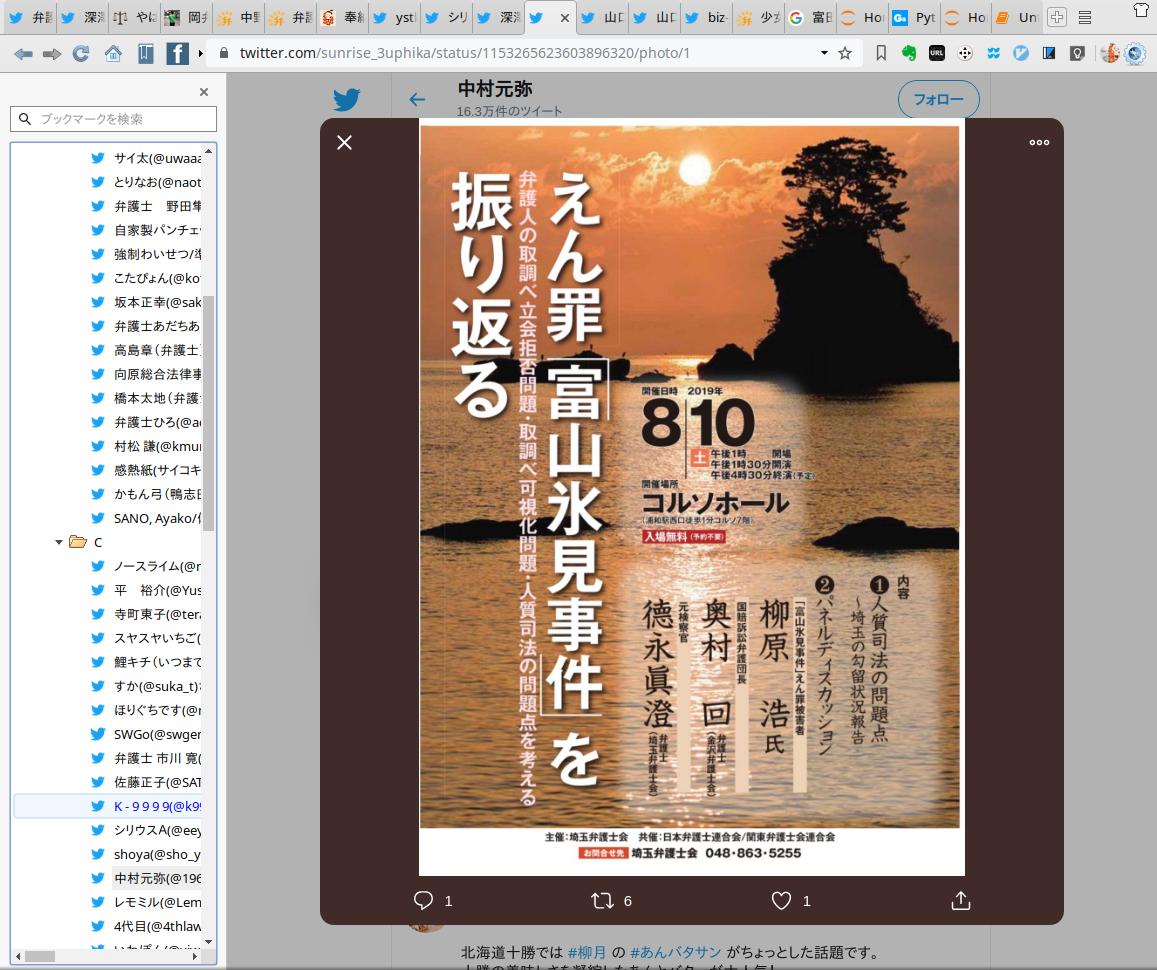Open bookmark '寺町東子(@ter'
The image size is (1157, 970).
tap(146, 614)
